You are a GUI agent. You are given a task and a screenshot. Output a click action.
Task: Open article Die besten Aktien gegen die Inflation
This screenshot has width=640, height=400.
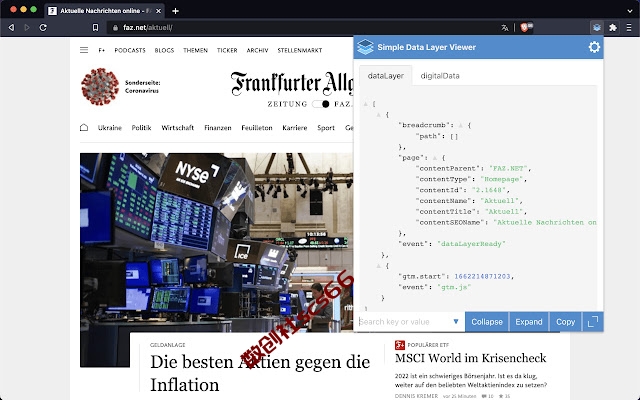pos(260,373)
